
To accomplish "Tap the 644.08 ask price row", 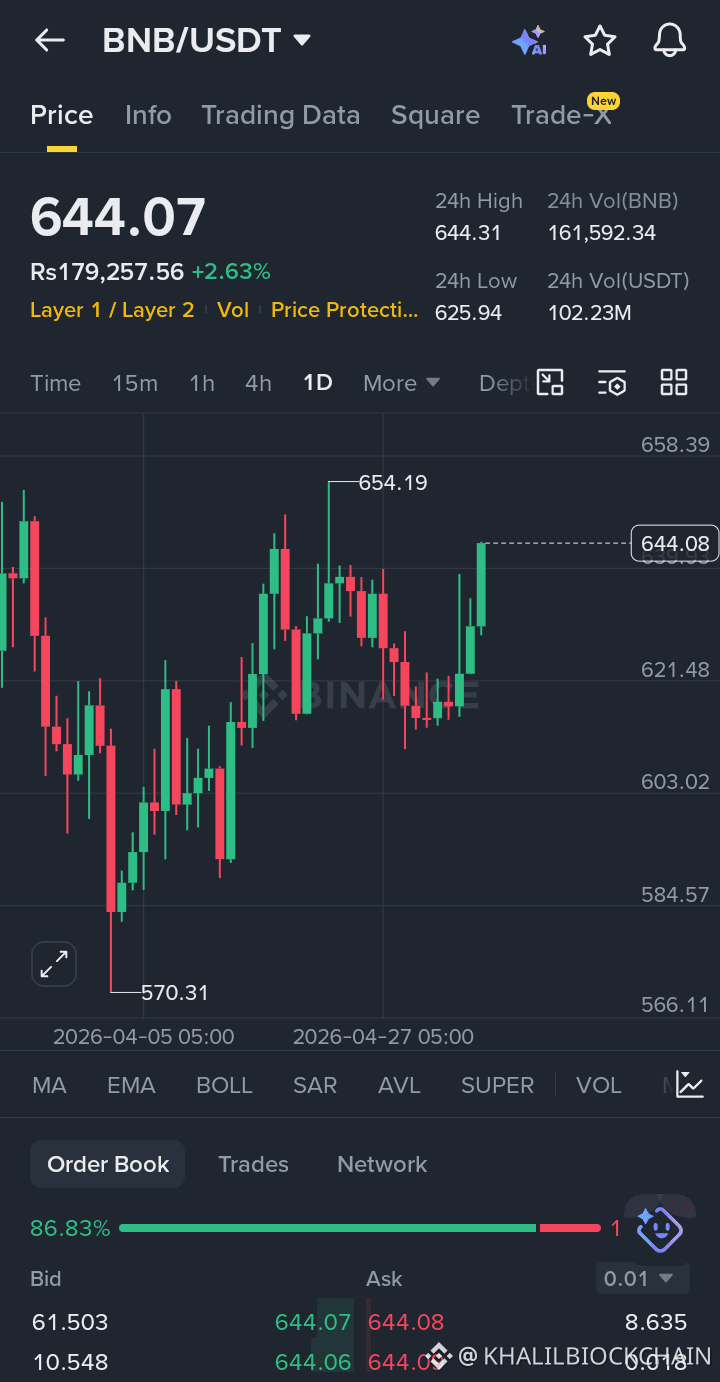I will 406,1322.
